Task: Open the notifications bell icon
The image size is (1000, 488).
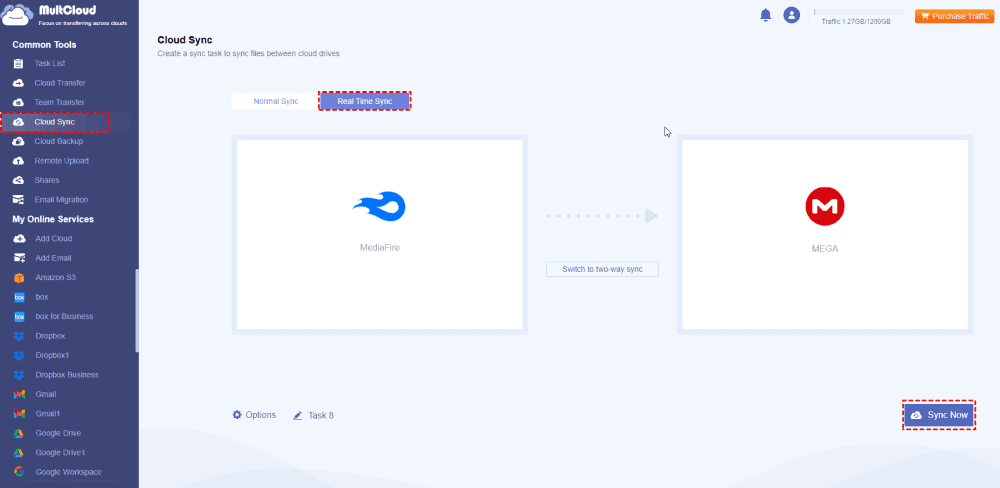Action: pyautogui.click(x=765, y=15)
